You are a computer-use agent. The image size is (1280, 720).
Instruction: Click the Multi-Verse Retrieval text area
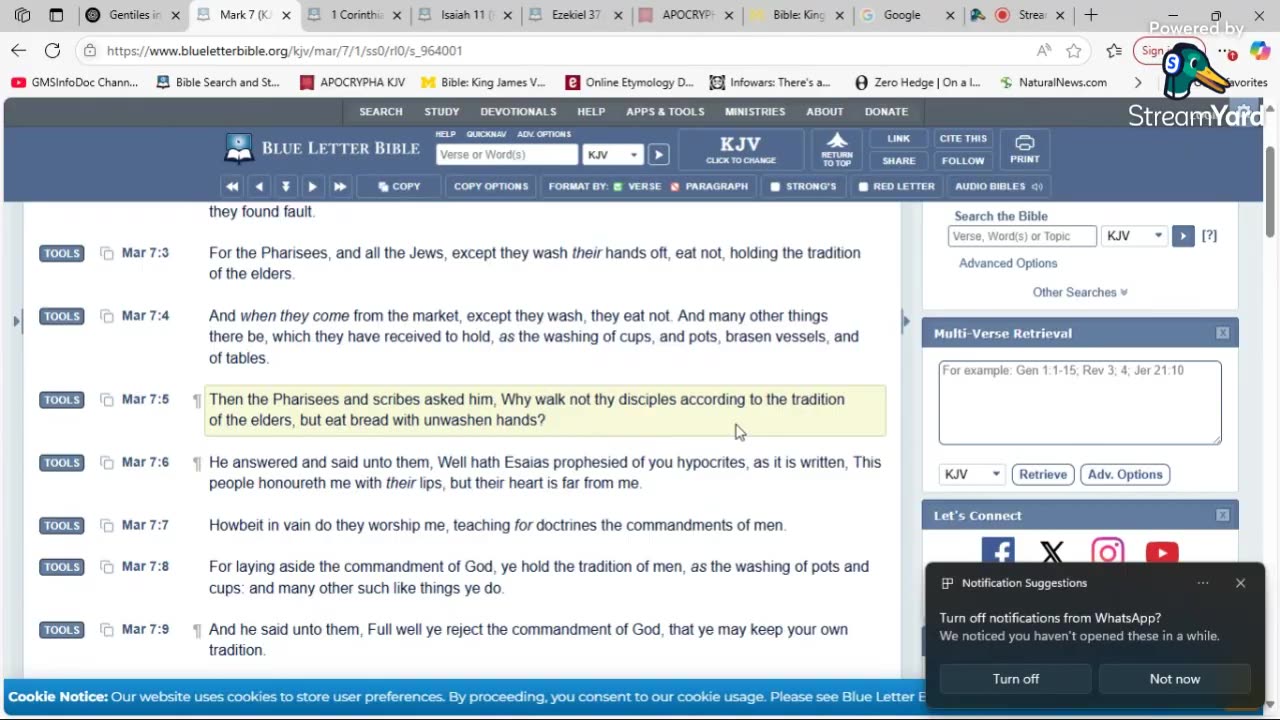(x=1080, y=402)
